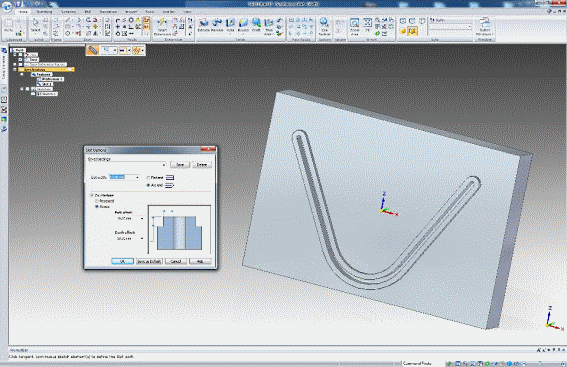Select the Extrude tool in ribbon
The height and width of the screenshot is (367, 567).
point(204,25)
